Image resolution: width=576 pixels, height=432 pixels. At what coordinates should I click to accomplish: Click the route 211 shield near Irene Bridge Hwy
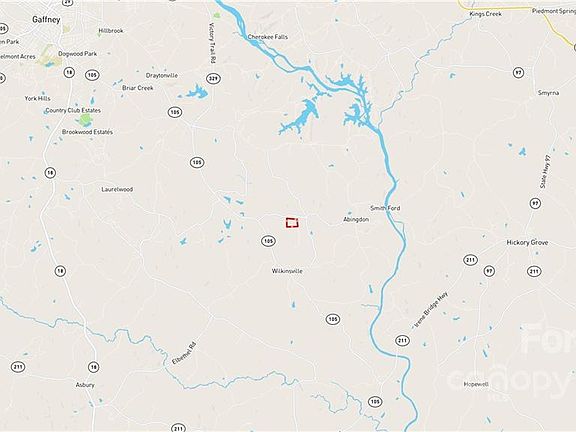[402, 340]
